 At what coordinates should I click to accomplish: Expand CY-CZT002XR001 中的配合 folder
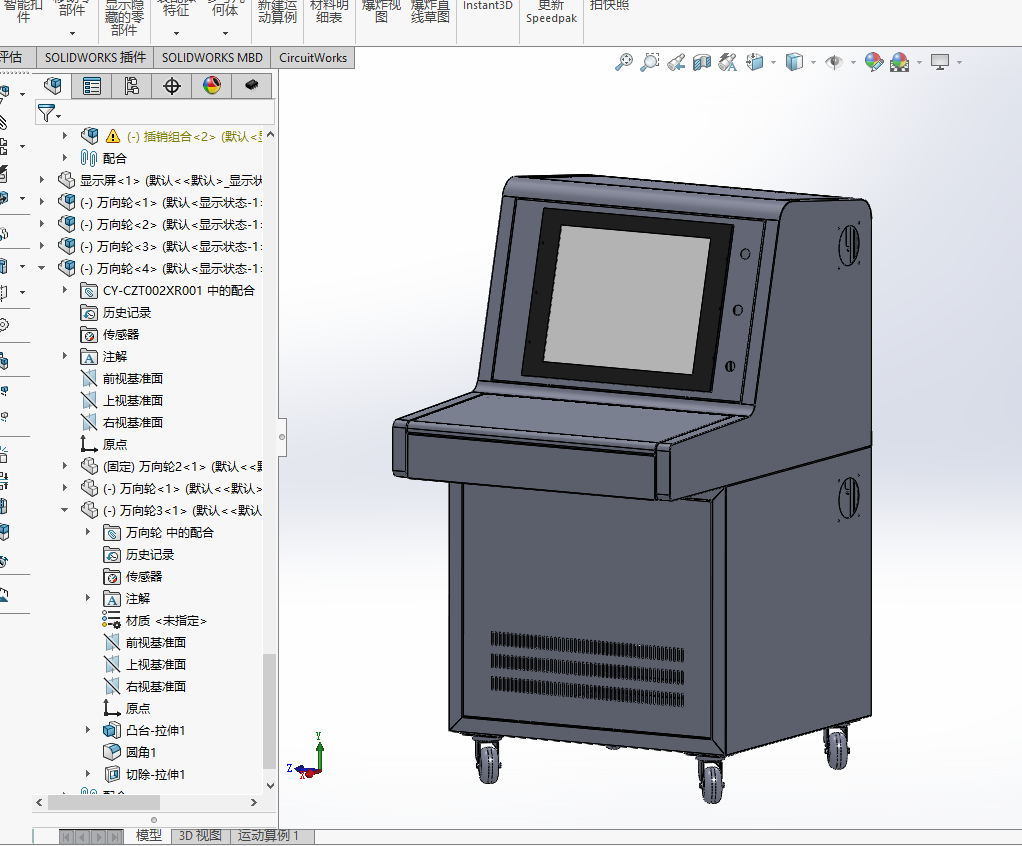coord(65,289)
